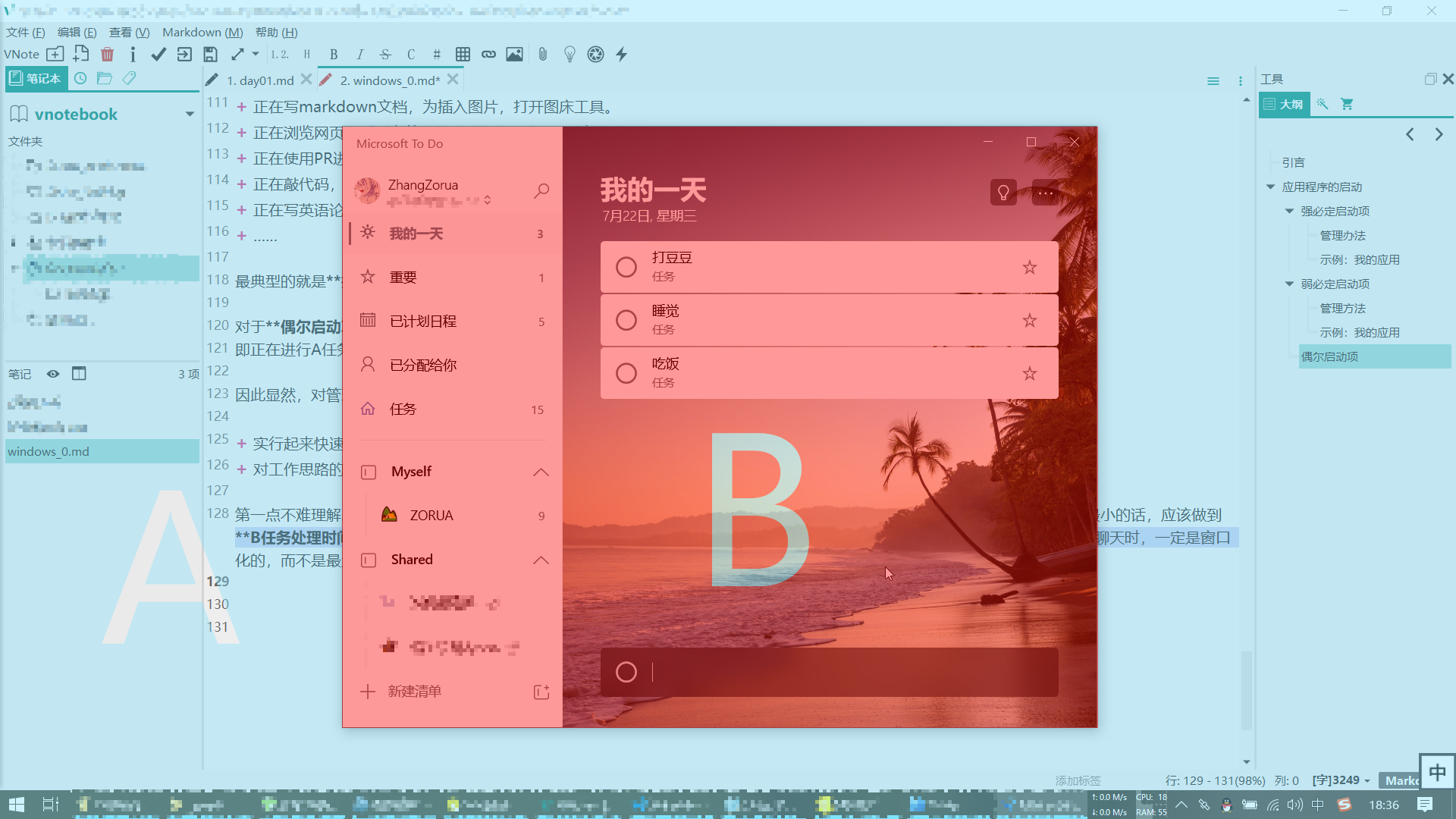1456x819 pixels.
Task: Open the Markdown (M) menu
Action: point(202,32)
